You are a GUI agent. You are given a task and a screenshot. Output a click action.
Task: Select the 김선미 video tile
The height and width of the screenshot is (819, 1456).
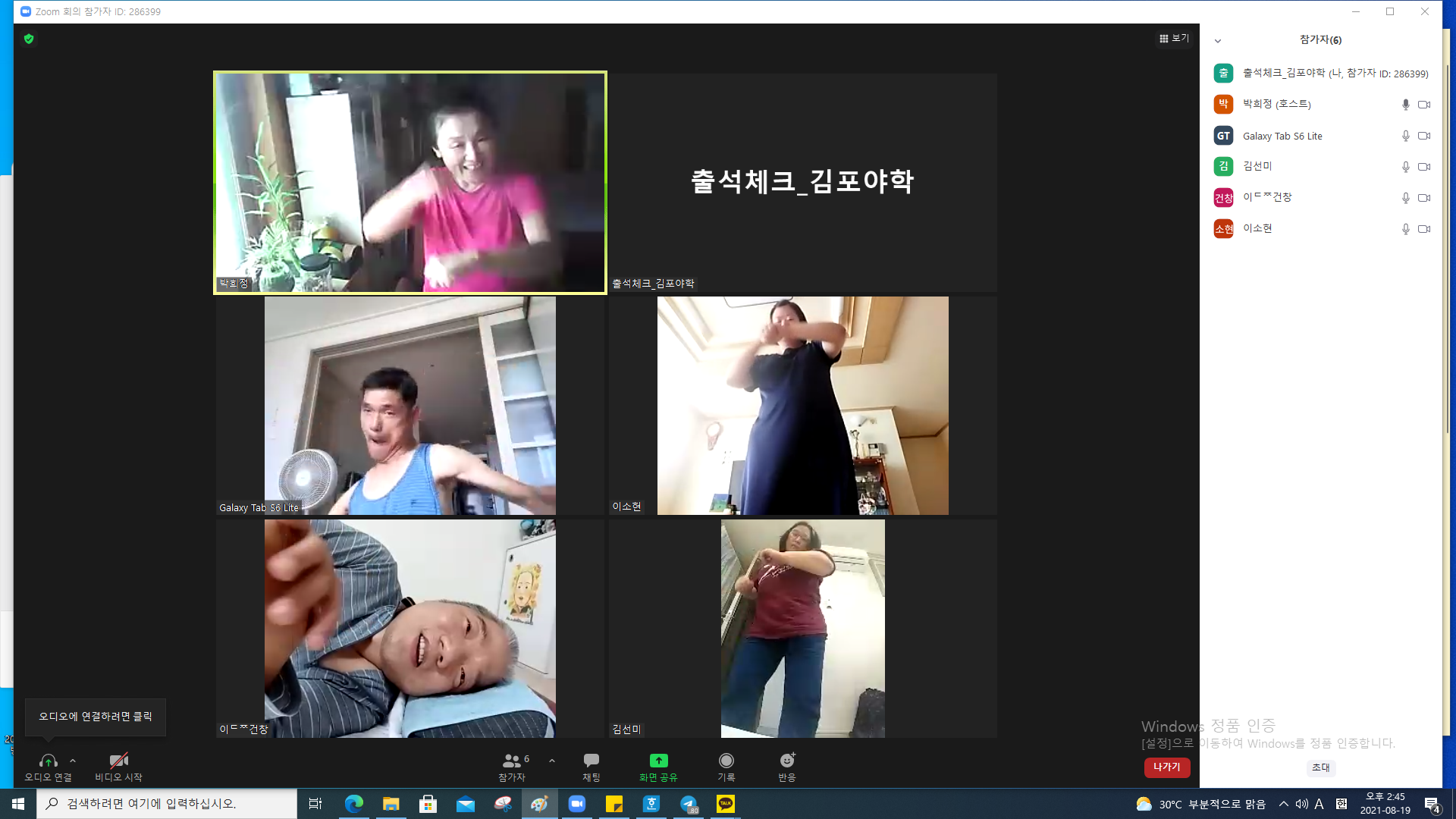[x=803, y=629]
